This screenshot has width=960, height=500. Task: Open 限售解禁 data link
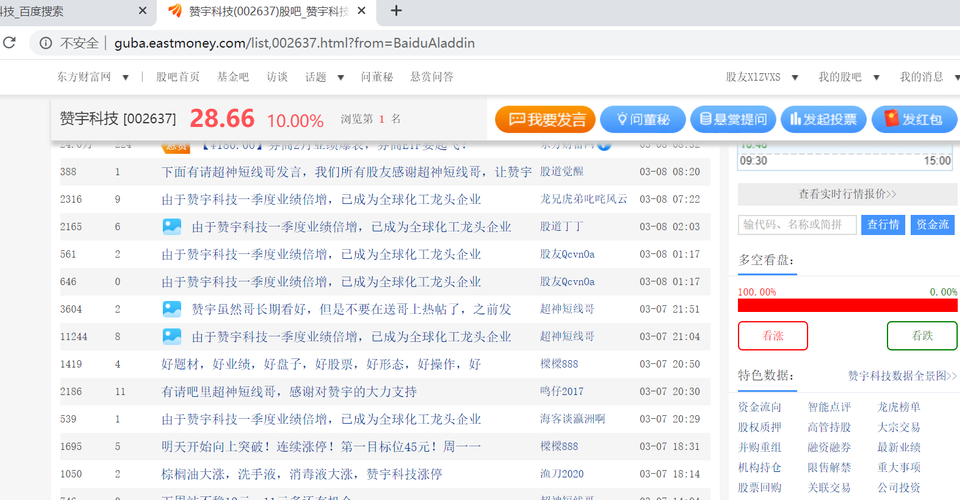pyautogui.click(x=829, y=468)
